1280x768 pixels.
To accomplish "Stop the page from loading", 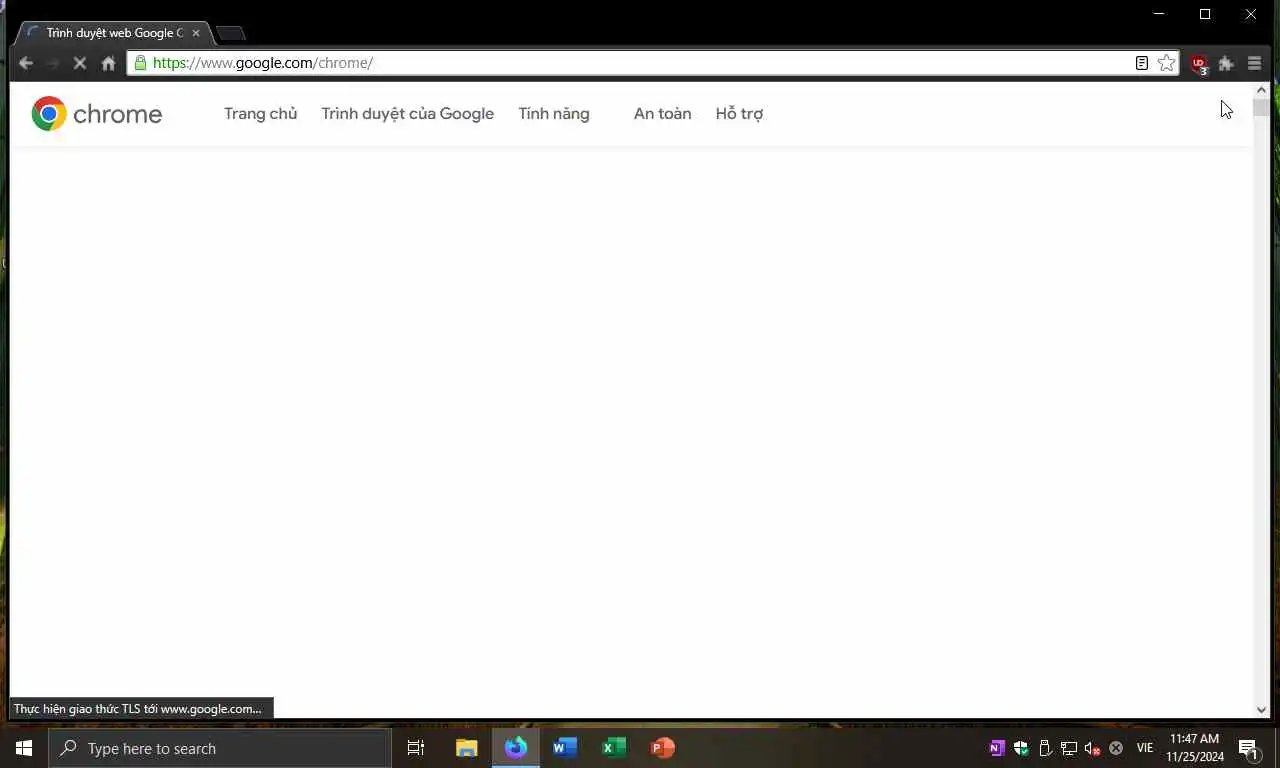I will (80, 63).
